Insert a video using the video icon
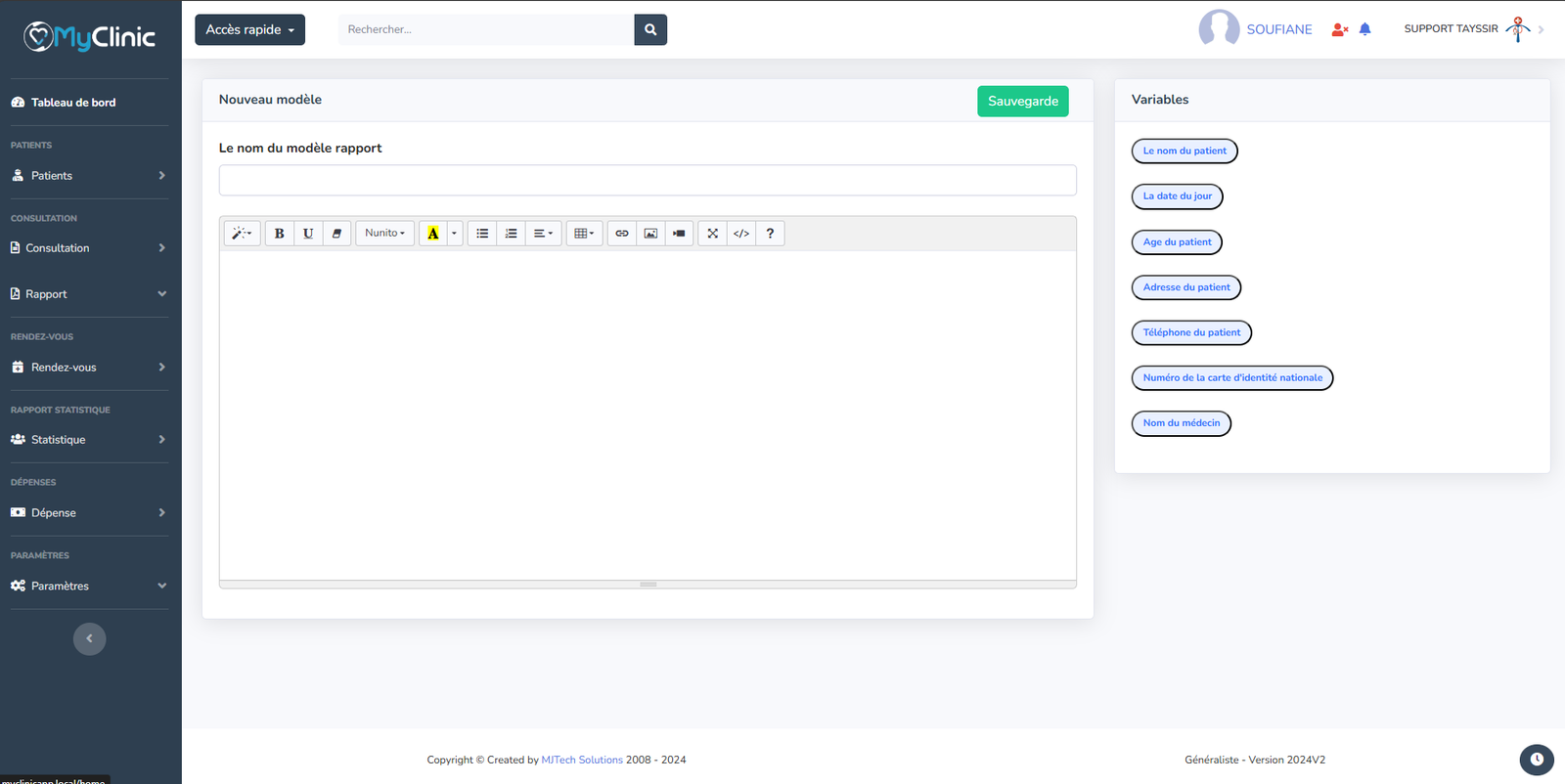1565x784 pixels. click(x=679, y=234)
